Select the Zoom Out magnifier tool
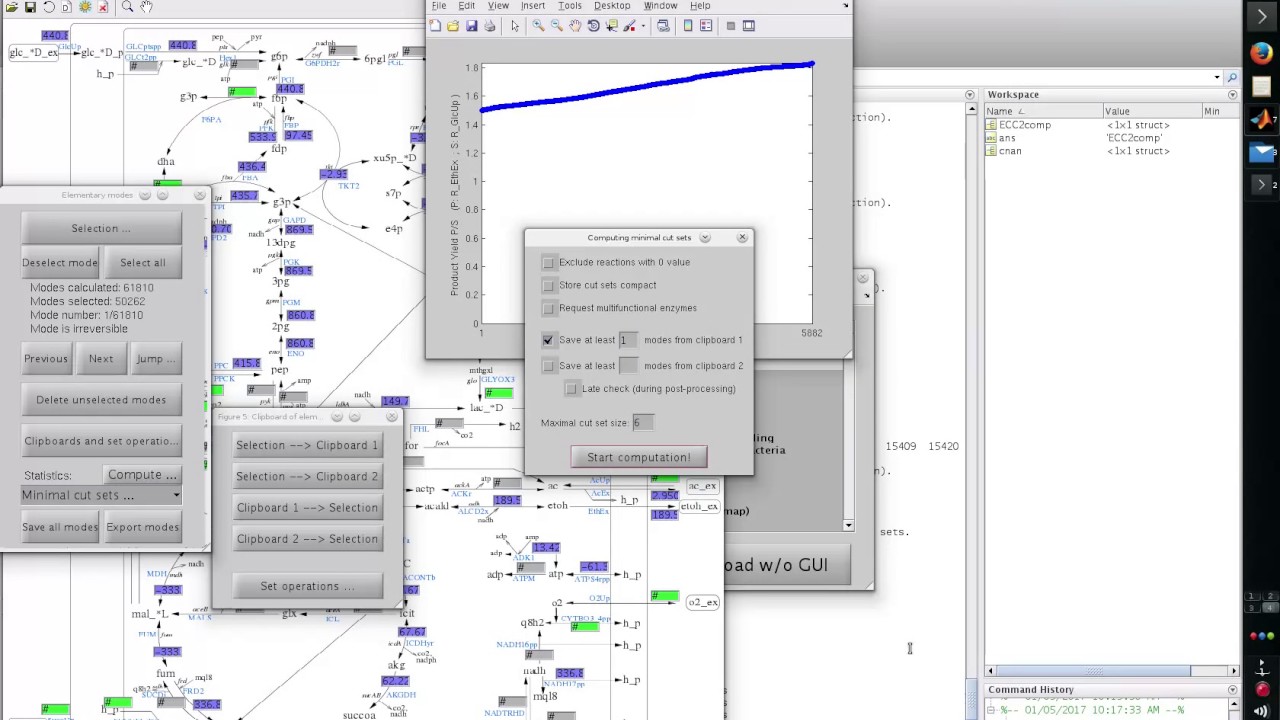This screenshot has height=720, width=1280. (x=557, y=26)
